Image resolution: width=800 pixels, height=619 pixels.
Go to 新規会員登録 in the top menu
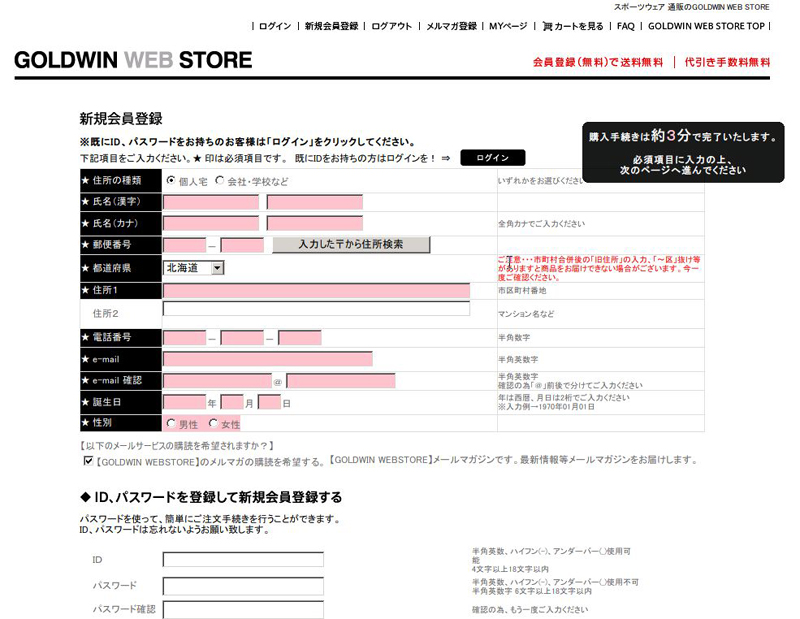(331, 26)
